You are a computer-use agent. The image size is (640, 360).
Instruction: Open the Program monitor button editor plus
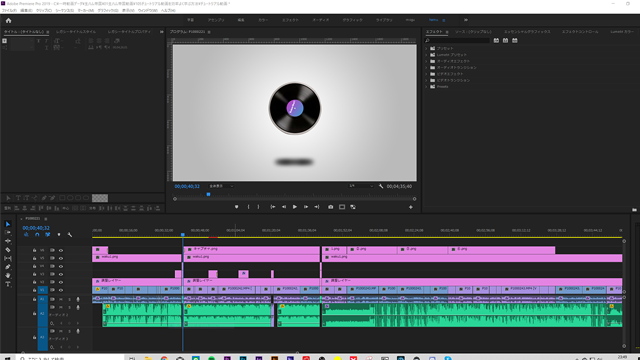click(411, 207)
